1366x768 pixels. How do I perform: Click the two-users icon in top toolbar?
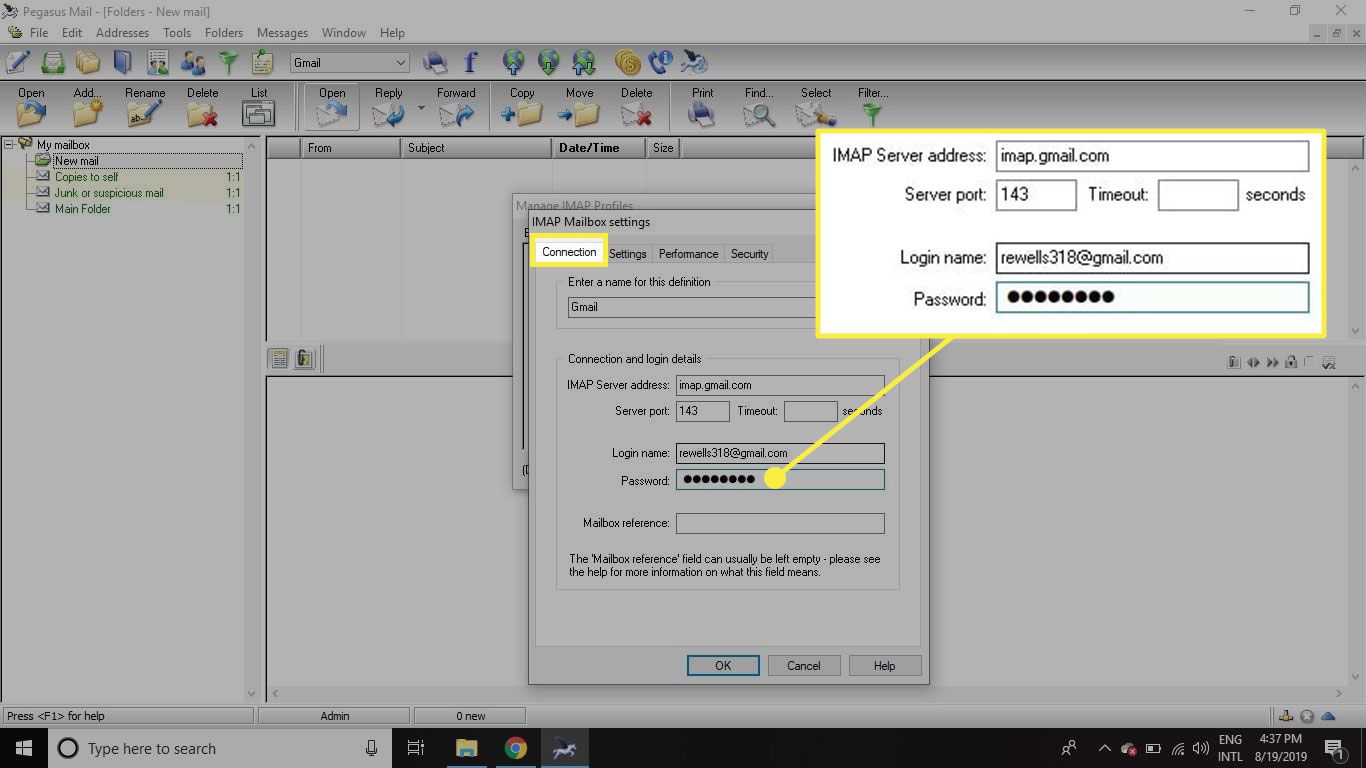click(193, 63)
